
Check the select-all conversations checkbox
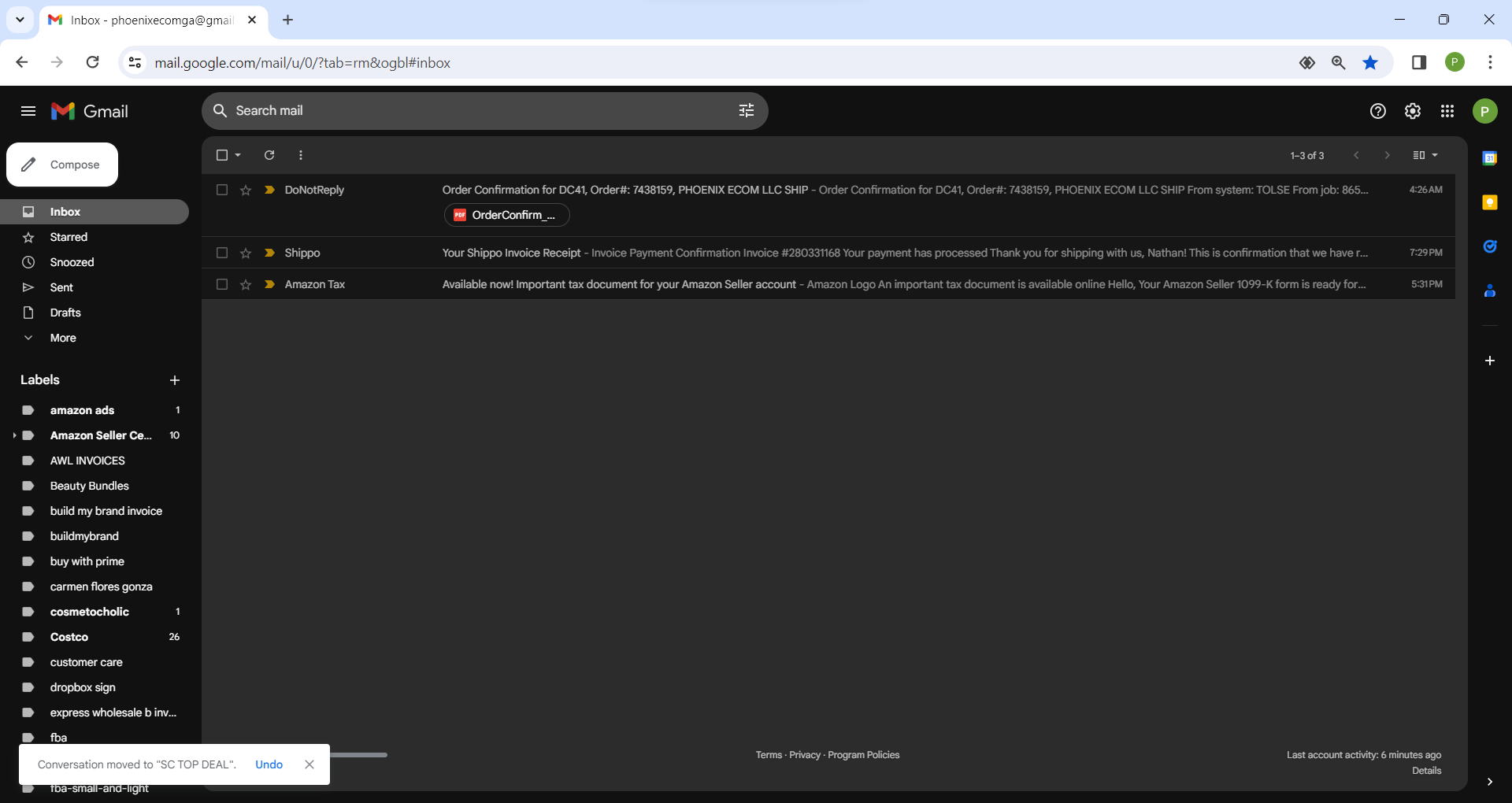click(222, 155)
